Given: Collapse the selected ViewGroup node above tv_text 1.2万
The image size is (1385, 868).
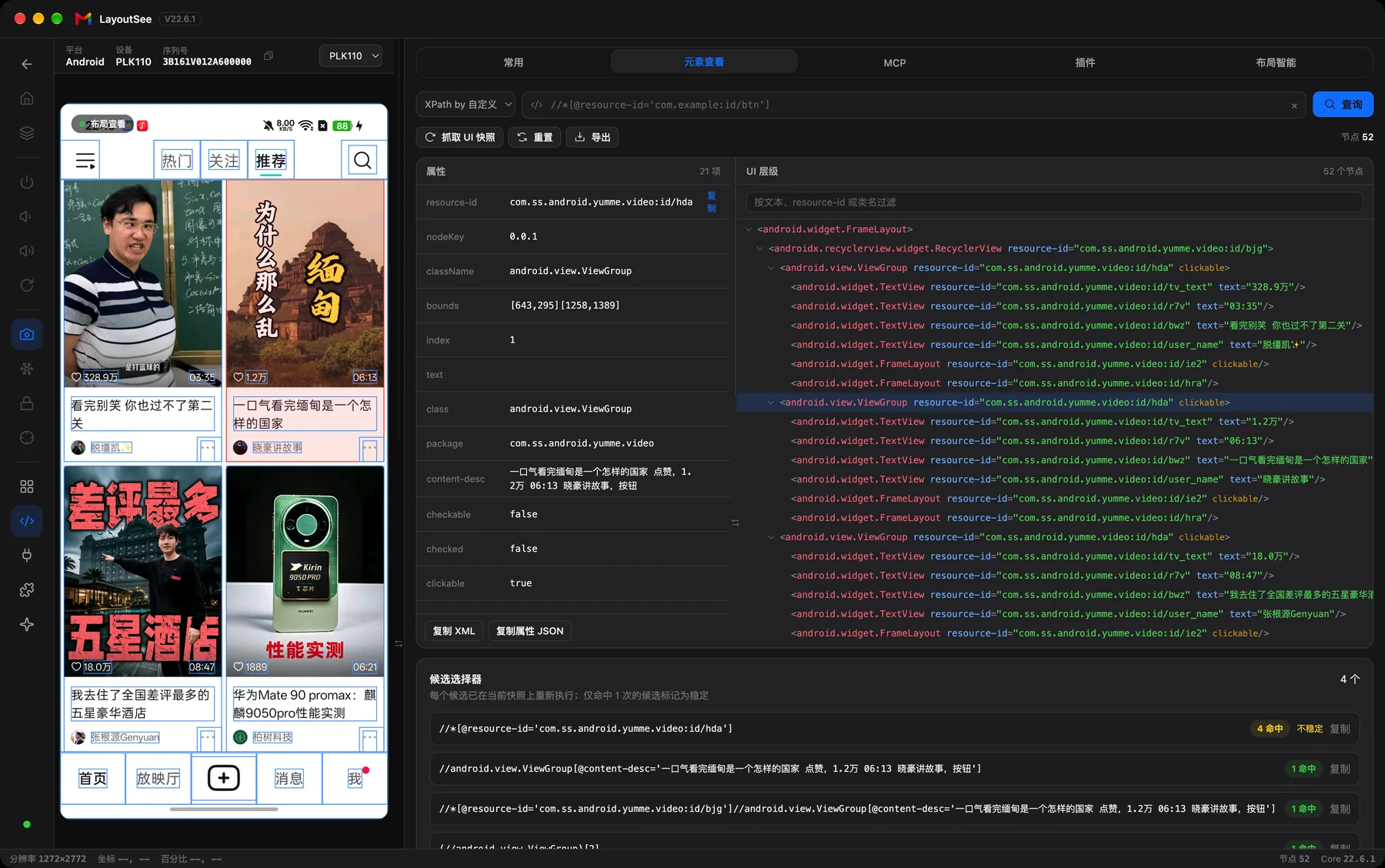Looking at the screenshot, I should (771, 402).
